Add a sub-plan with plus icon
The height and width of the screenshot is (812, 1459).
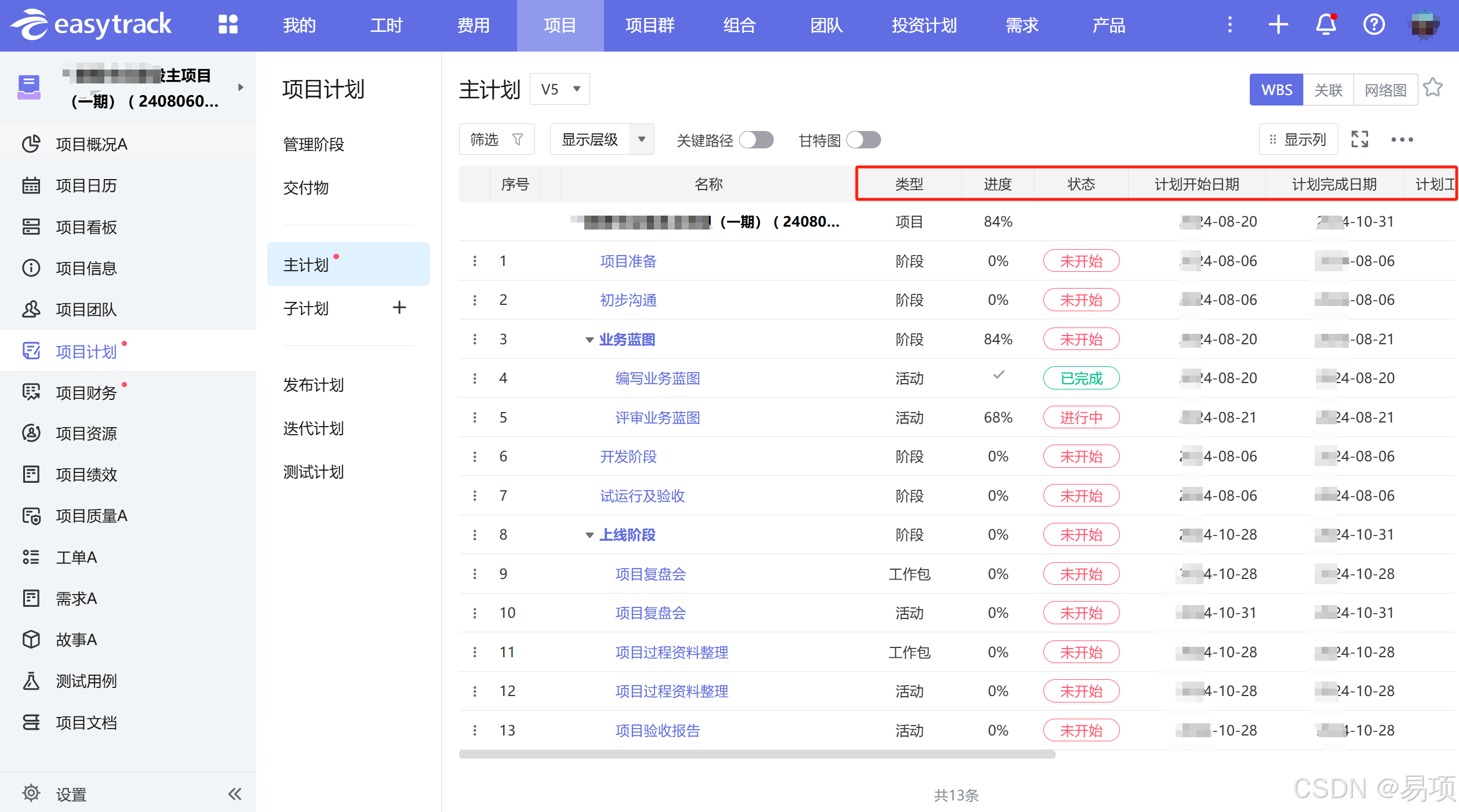click(399, 308)
